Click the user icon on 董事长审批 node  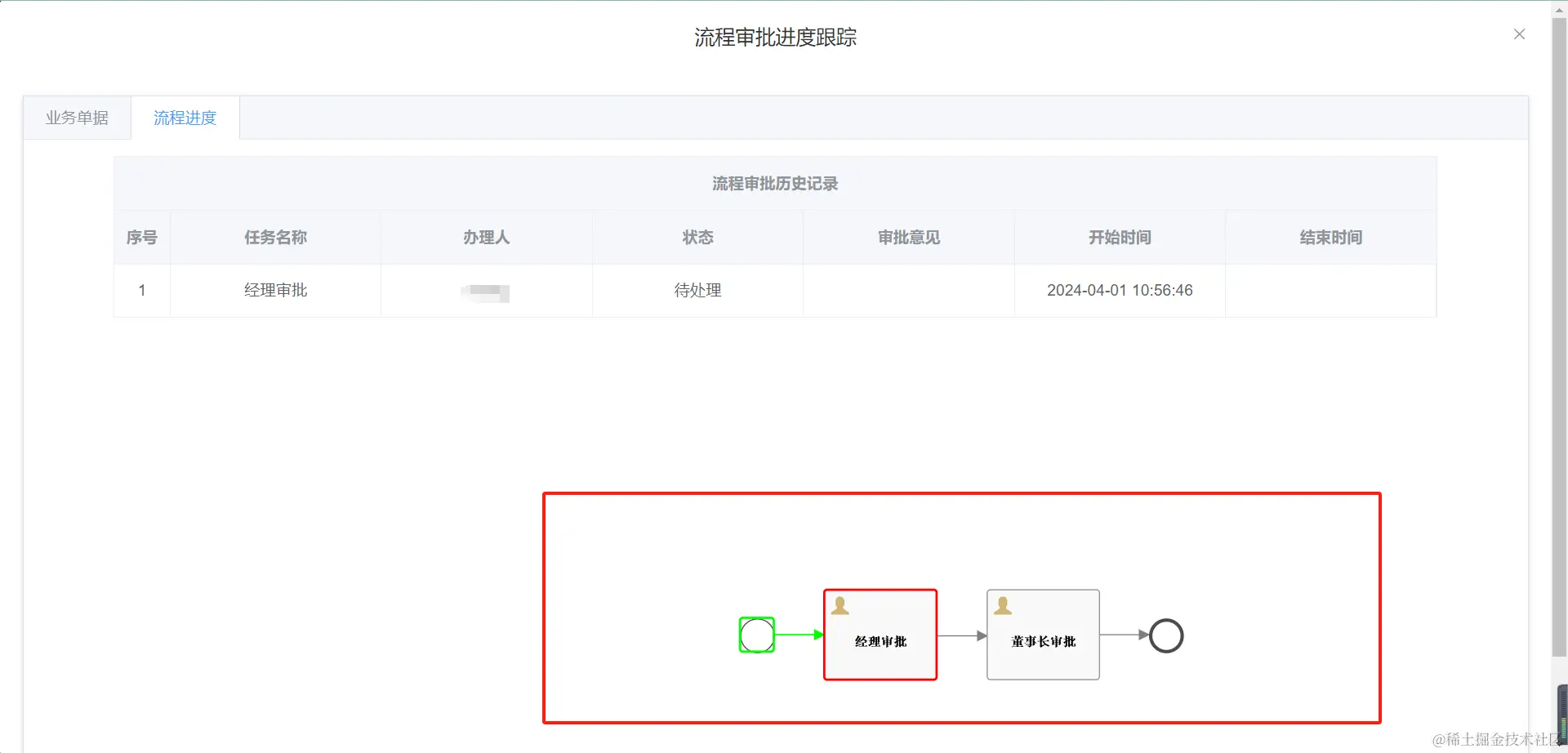click(1003, 605)
